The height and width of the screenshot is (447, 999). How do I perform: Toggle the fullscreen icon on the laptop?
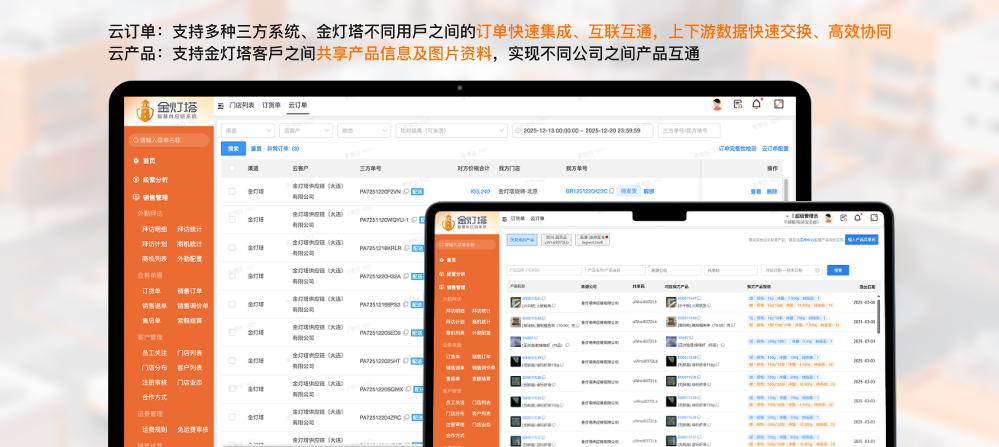(x=779, y=104)
